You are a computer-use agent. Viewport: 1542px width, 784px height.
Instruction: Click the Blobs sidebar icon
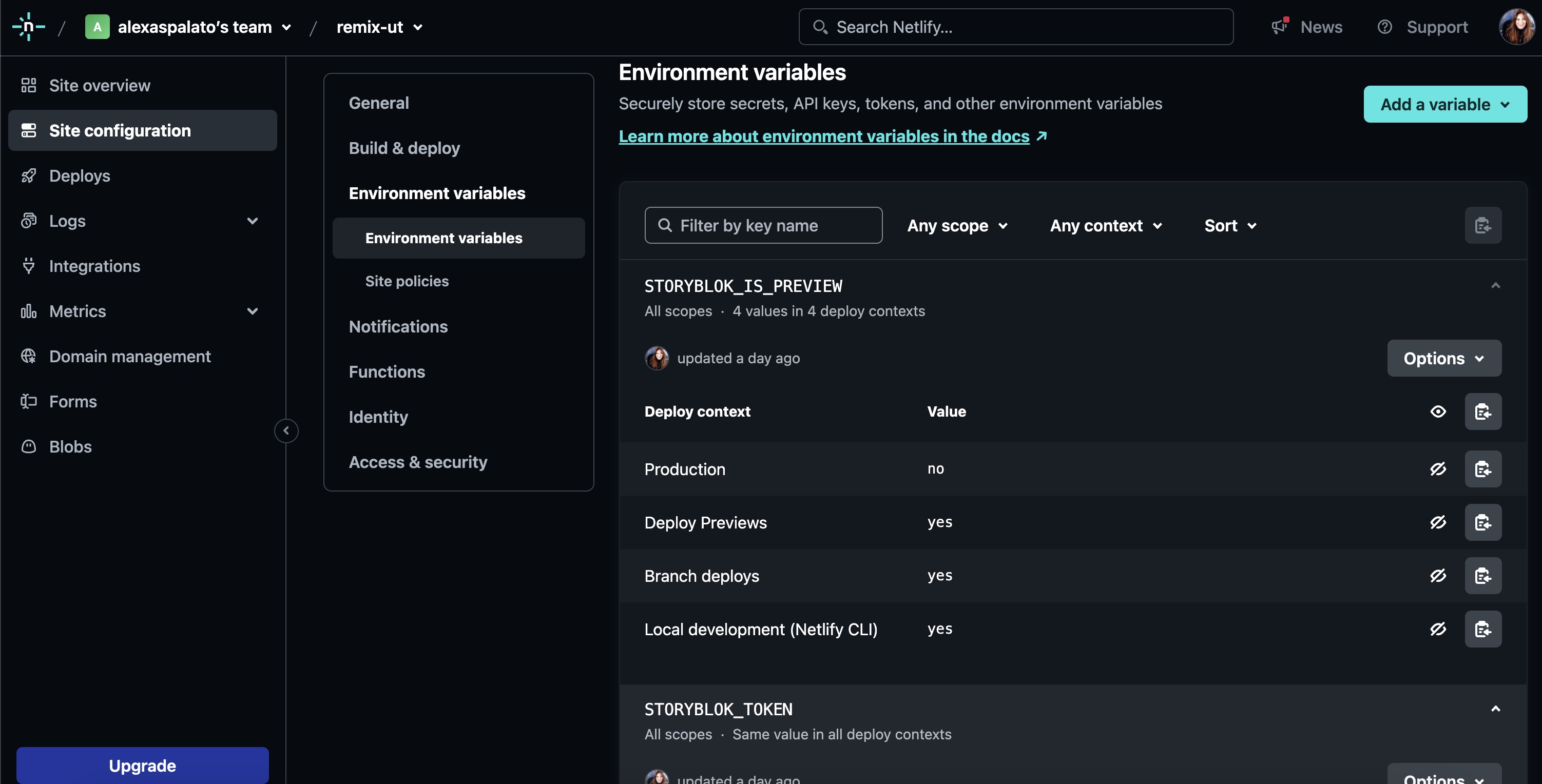(28, 446)
